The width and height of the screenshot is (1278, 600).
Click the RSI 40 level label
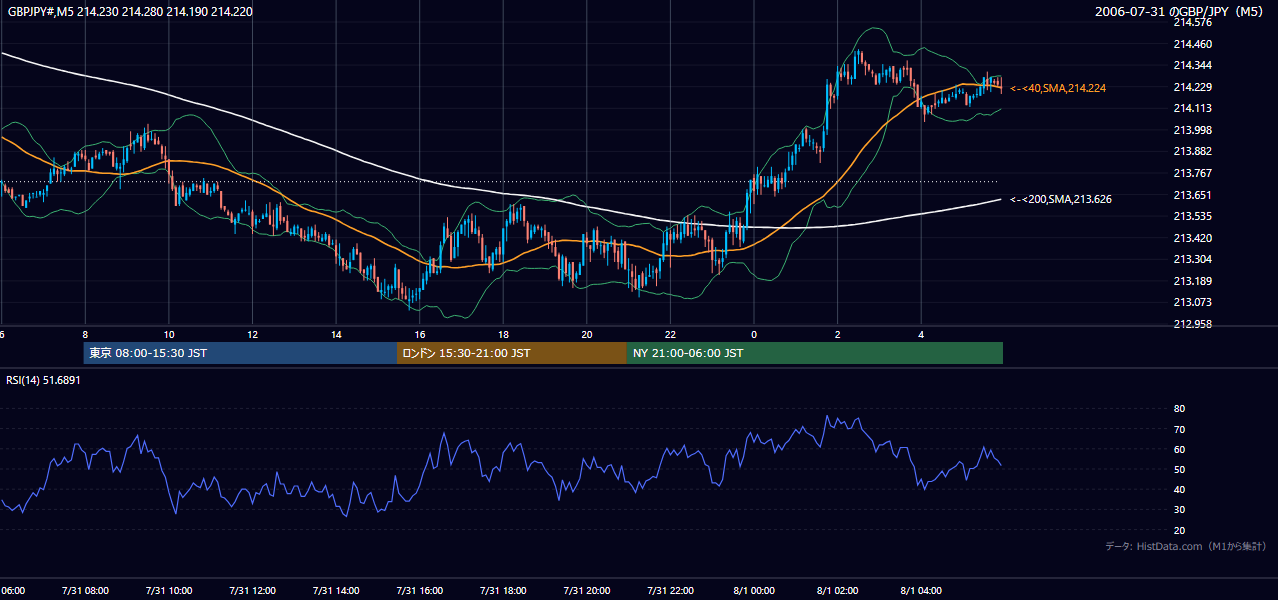(x=1179, y=489)
